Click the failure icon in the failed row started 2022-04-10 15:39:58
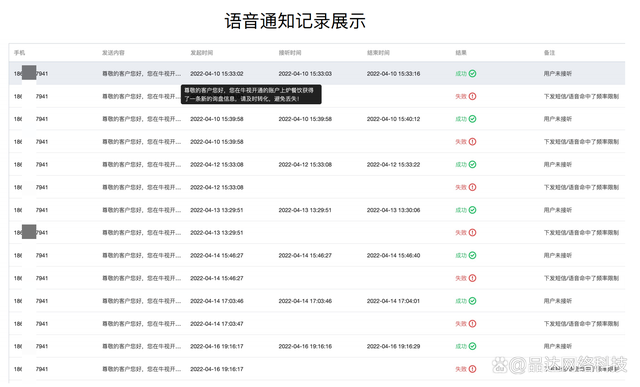This screenshot has height=387, width=640. [472, 142]
